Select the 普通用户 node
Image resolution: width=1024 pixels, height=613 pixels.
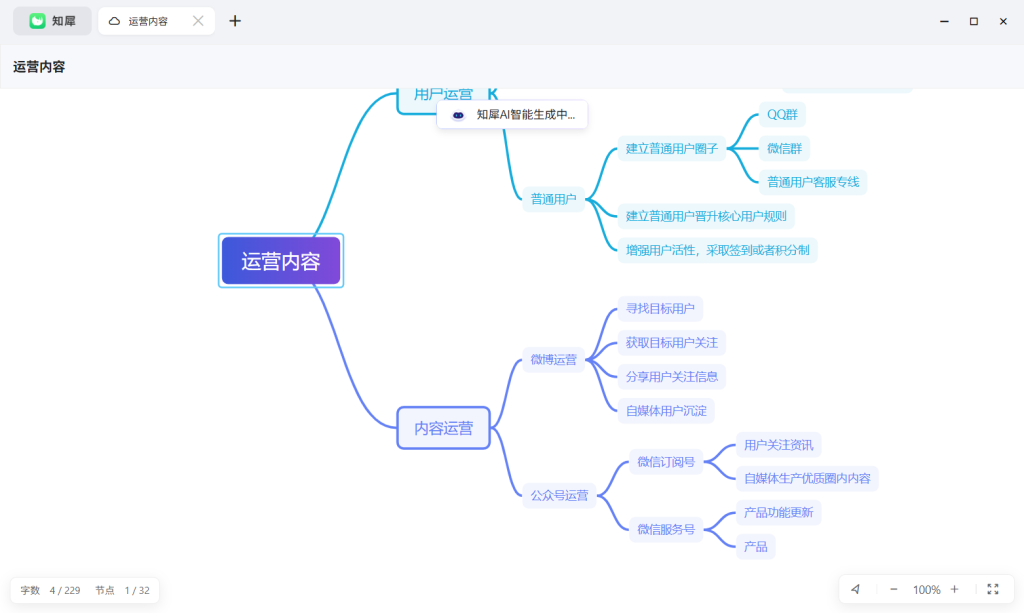point(553,199)
